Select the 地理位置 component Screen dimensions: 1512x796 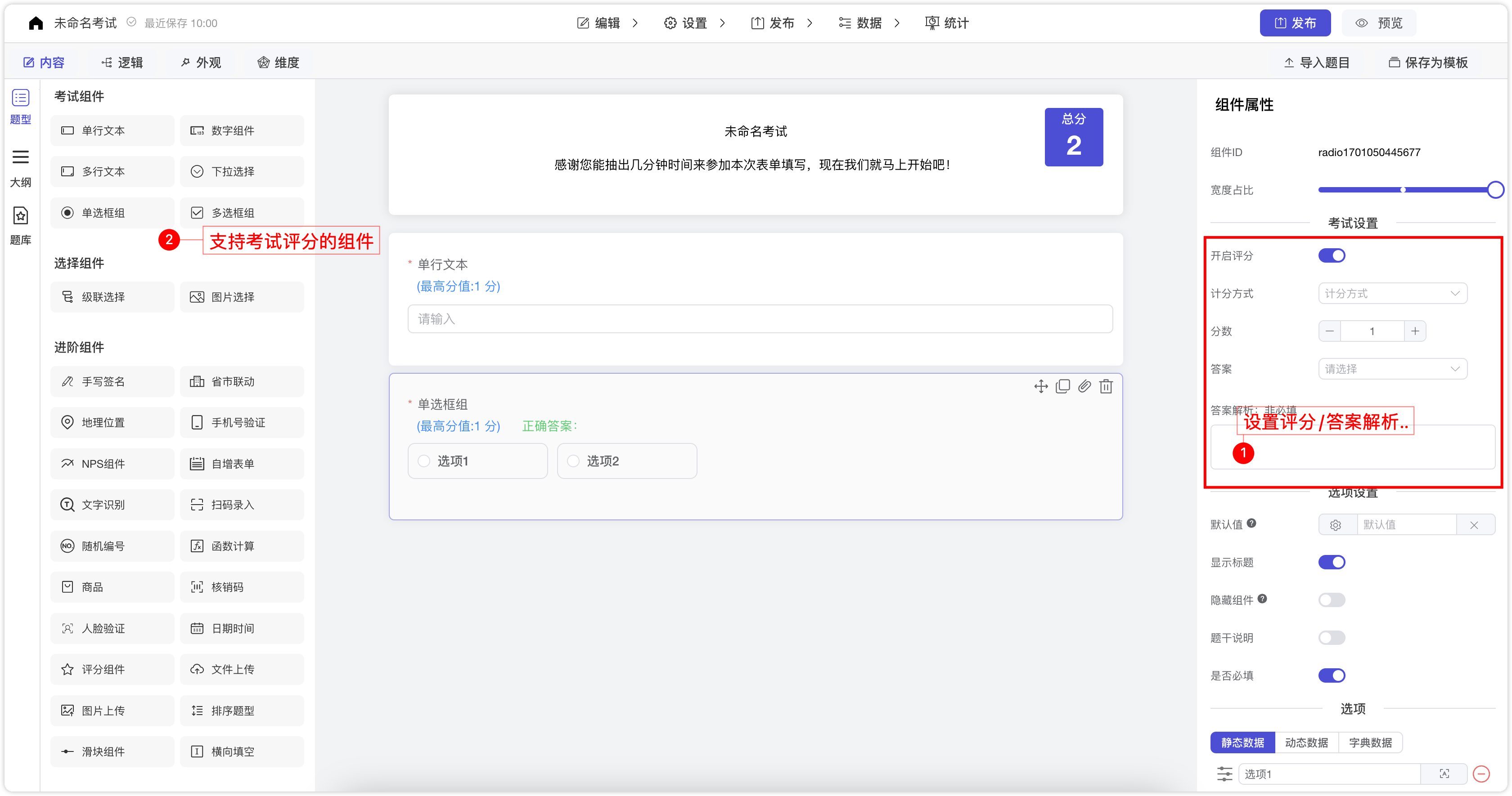112,422
